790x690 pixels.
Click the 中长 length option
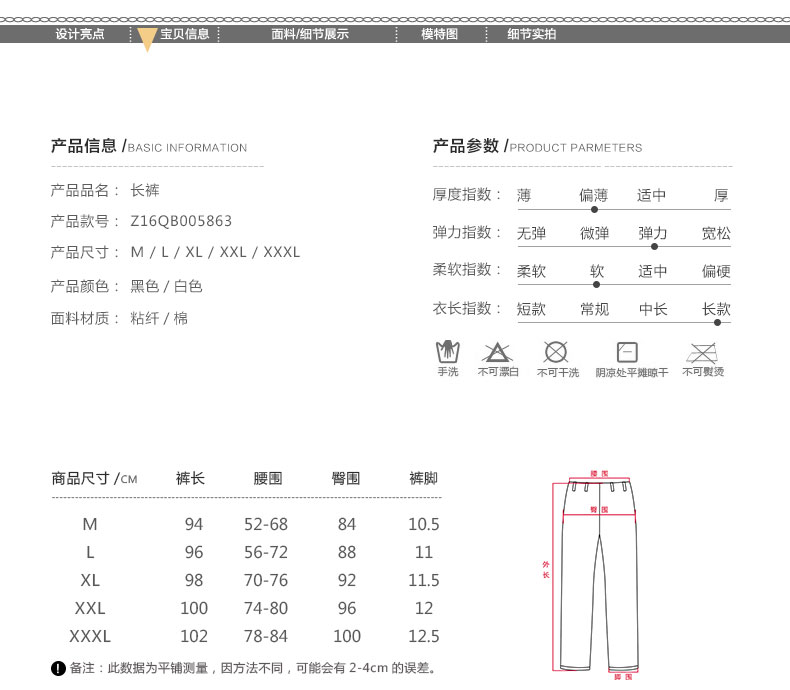coord(653,309)
